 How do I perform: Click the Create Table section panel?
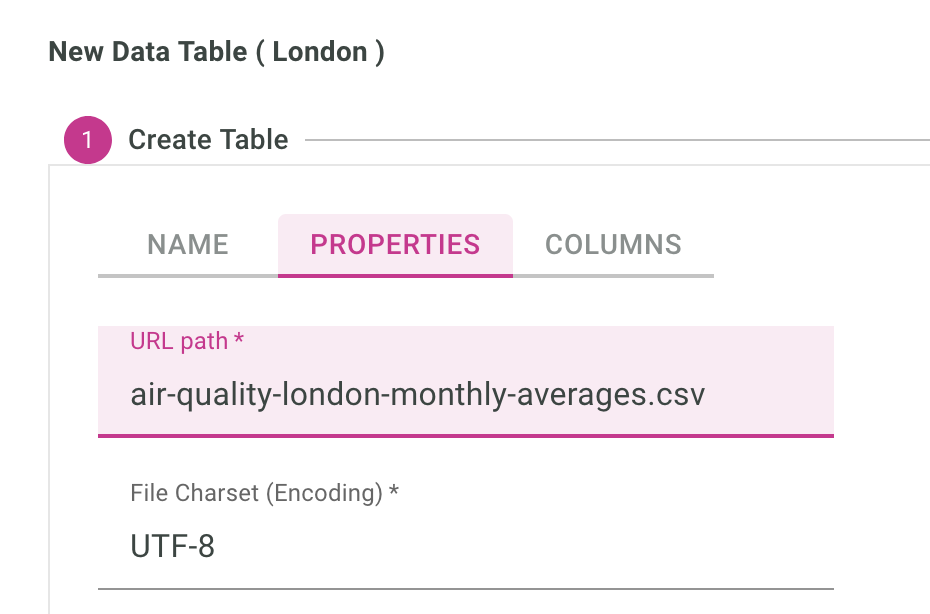[465, 300]
